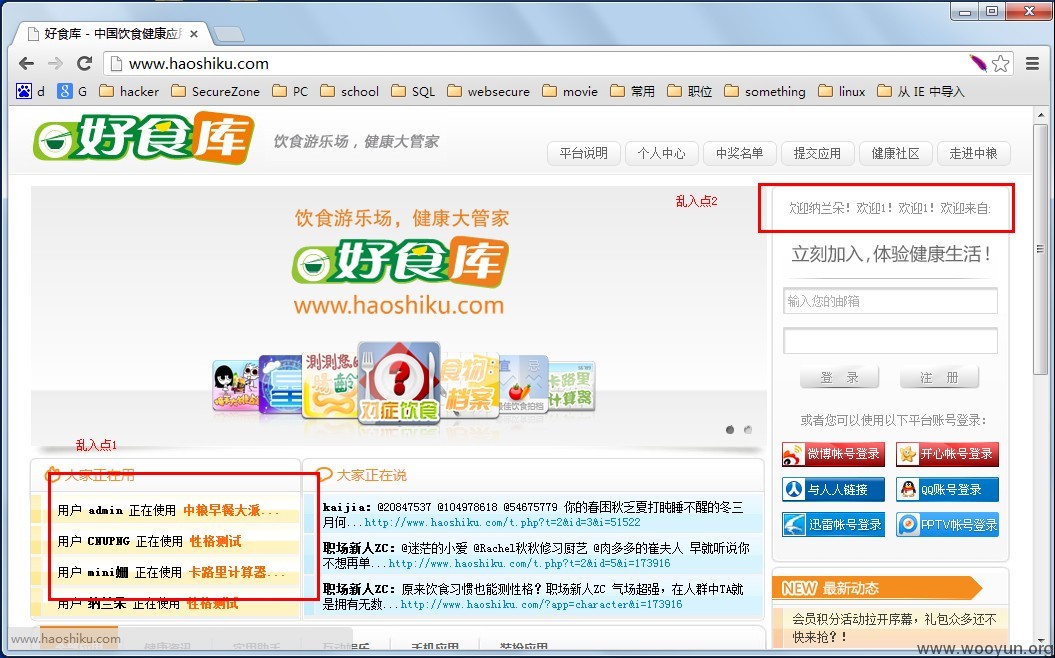Open the t.php link ending i=51522
Viewport: 1055px width, 658px height.
point(503,522)
